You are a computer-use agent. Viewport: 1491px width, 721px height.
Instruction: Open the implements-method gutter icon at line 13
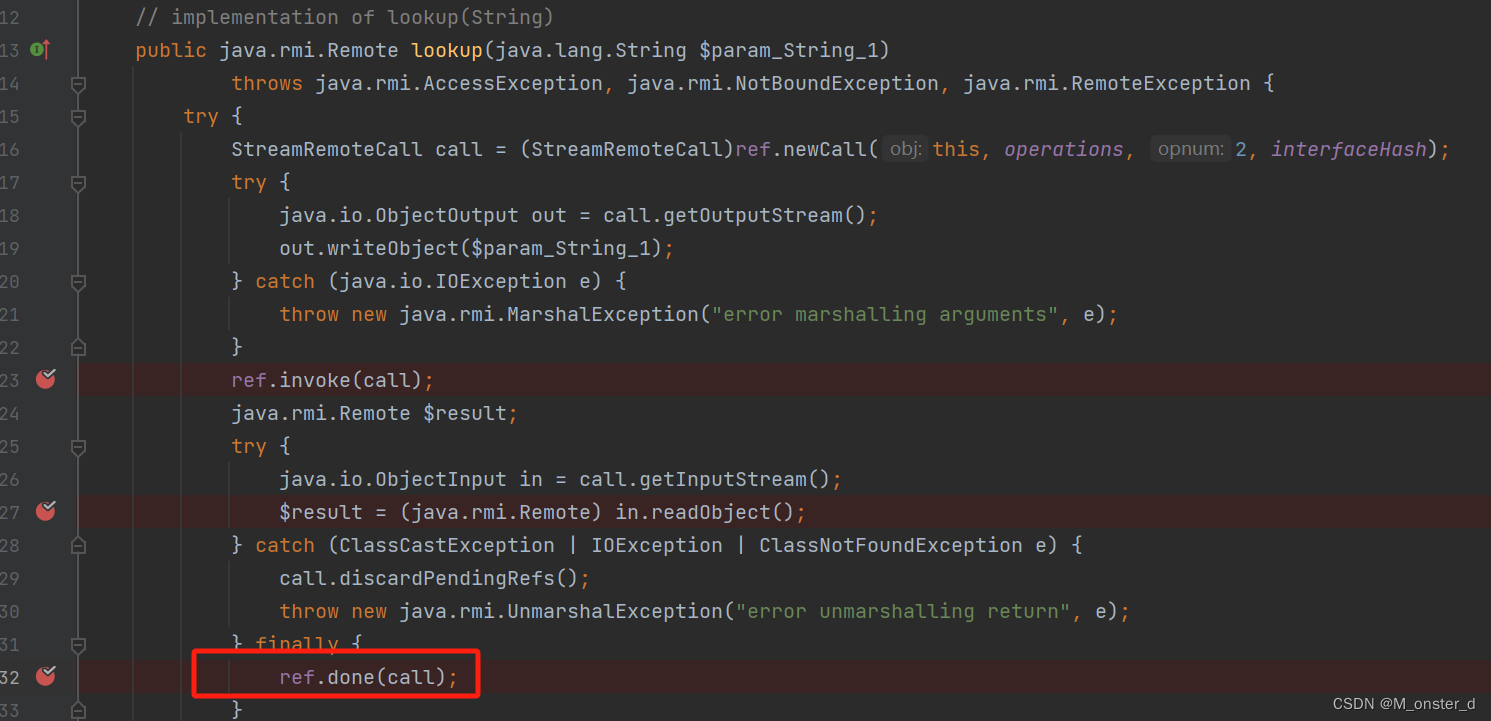pyautogui.click(x=40, y=49)
